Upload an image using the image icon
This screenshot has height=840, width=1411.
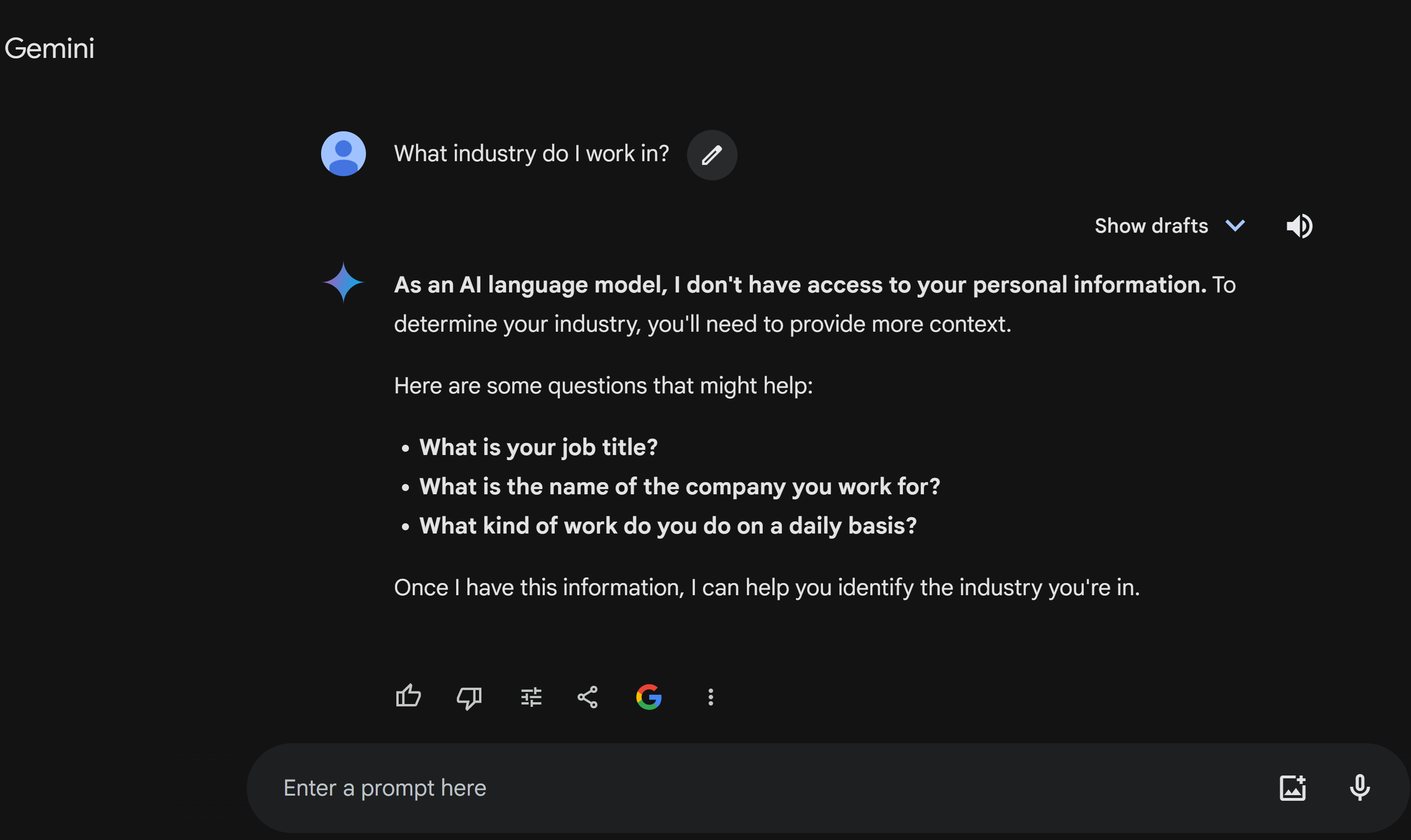(x=1293, y=787)
